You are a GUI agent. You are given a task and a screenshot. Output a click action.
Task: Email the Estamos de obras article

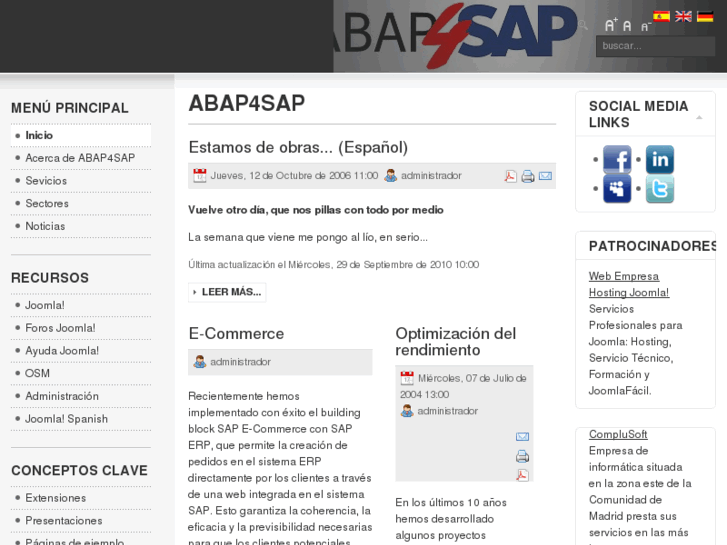[x=545, y=176]
